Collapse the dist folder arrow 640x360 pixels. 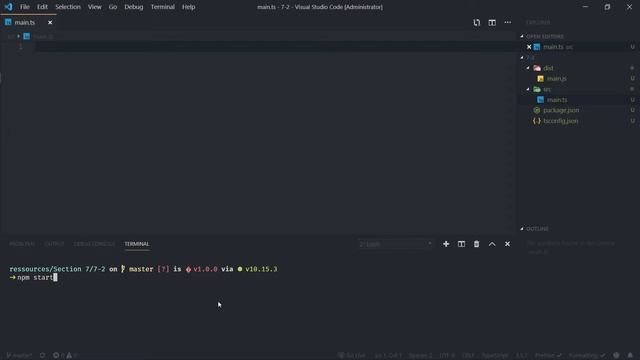pyautogui.click(x=528, y=68)
